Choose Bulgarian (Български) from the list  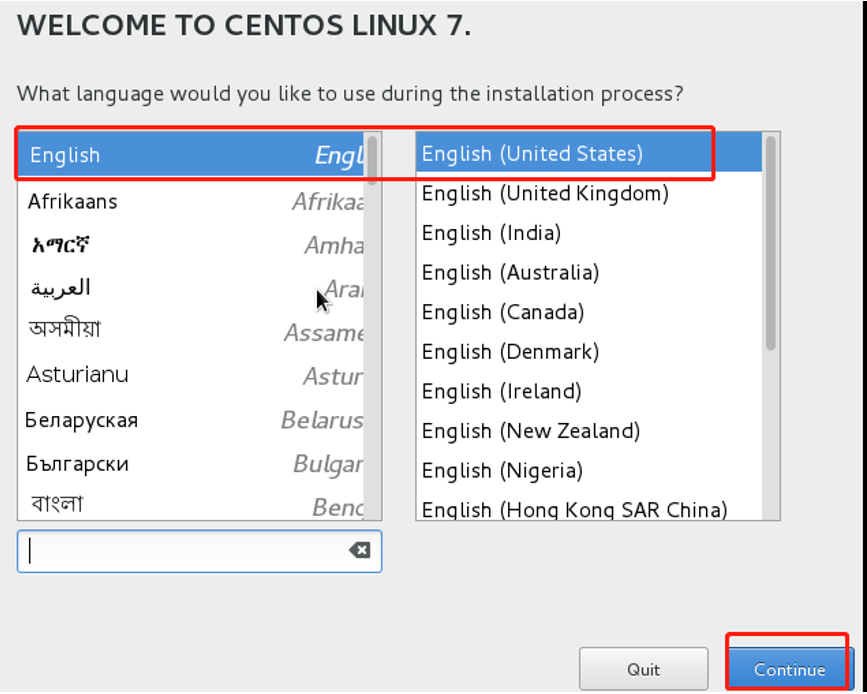click(191, 463)
